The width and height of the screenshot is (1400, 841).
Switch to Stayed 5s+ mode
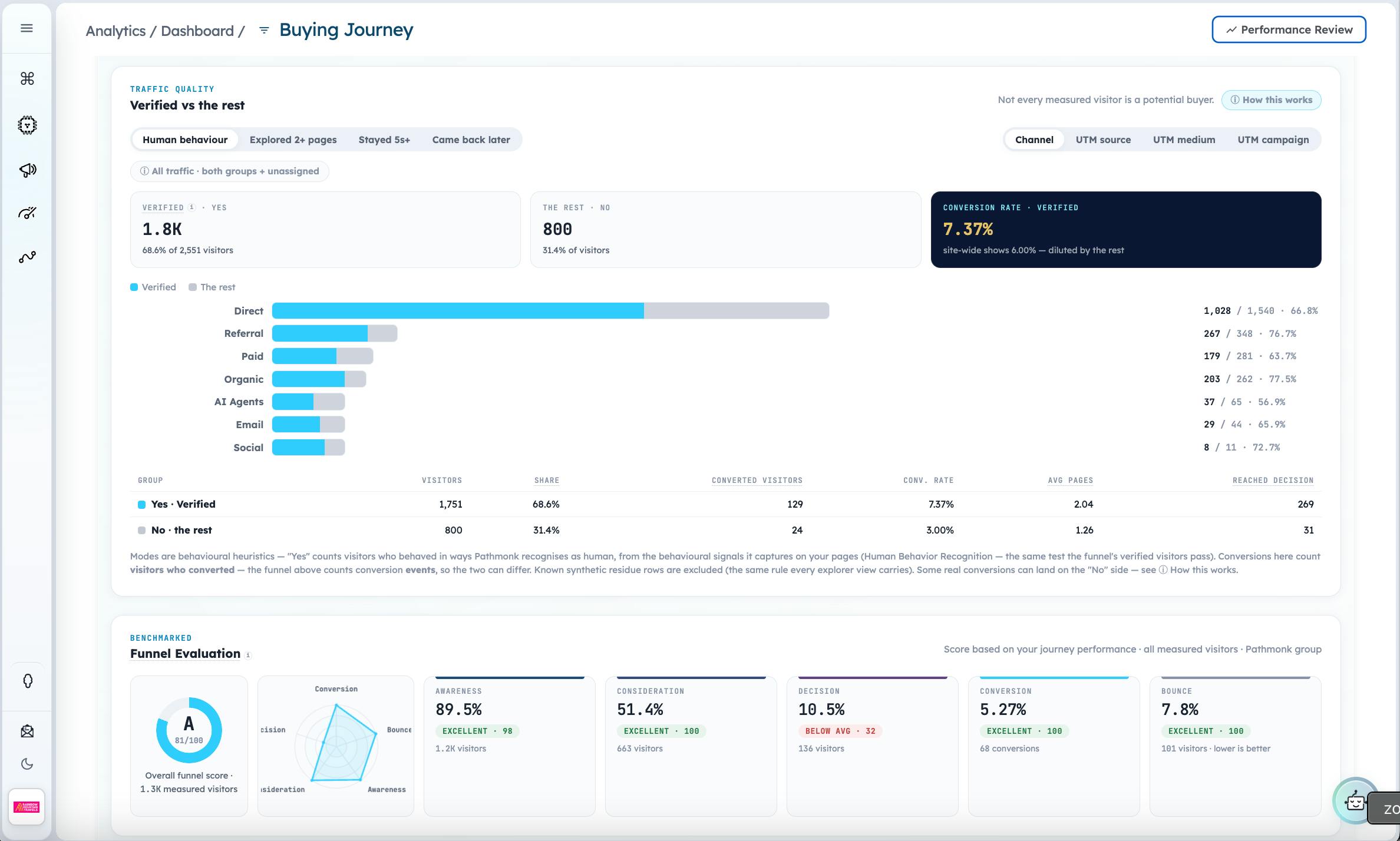coord(384,140)
